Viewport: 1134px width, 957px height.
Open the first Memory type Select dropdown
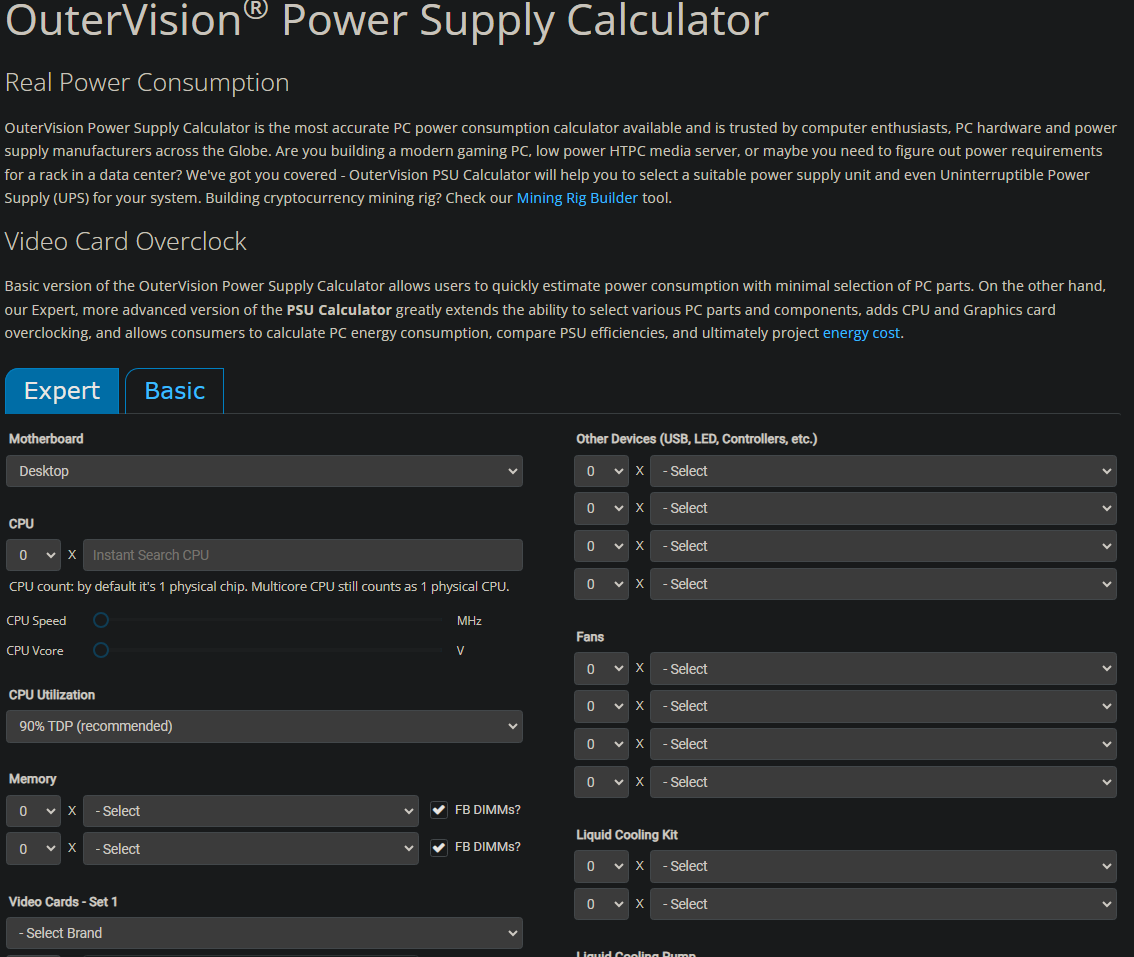point(250,811)
